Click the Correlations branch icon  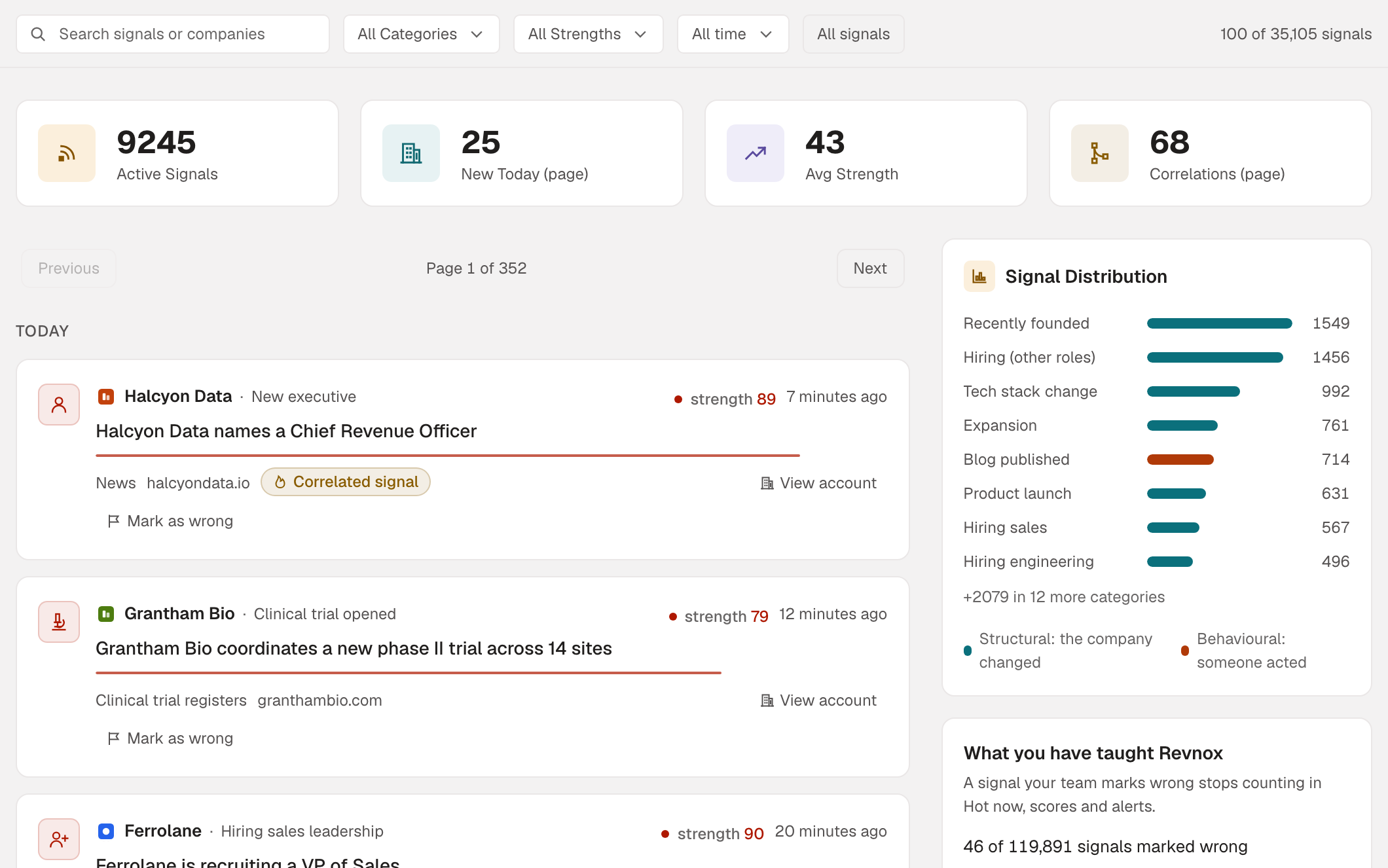tap(1100, 153)
